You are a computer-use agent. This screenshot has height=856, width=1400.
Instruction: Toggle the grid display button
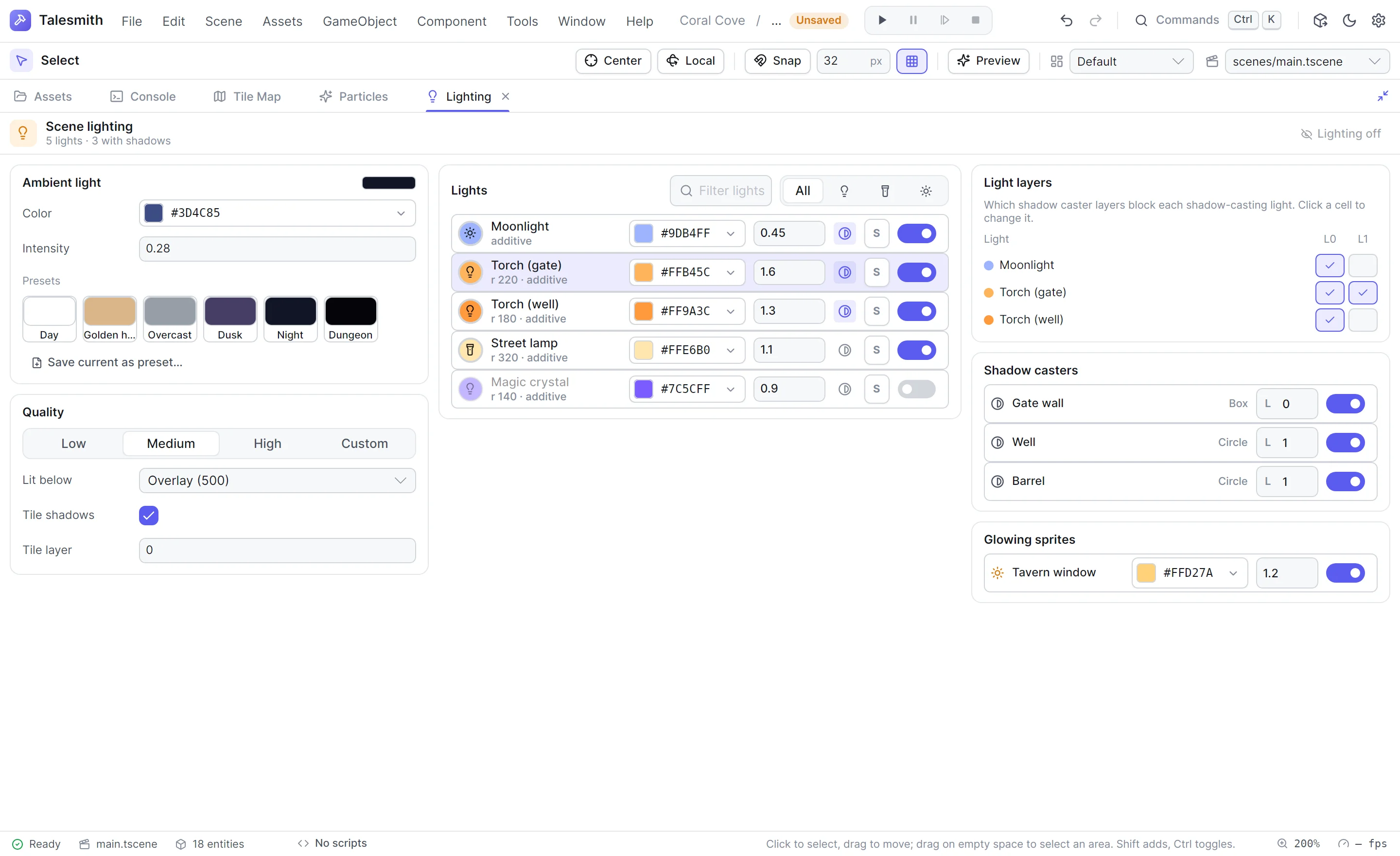point(911,61)
